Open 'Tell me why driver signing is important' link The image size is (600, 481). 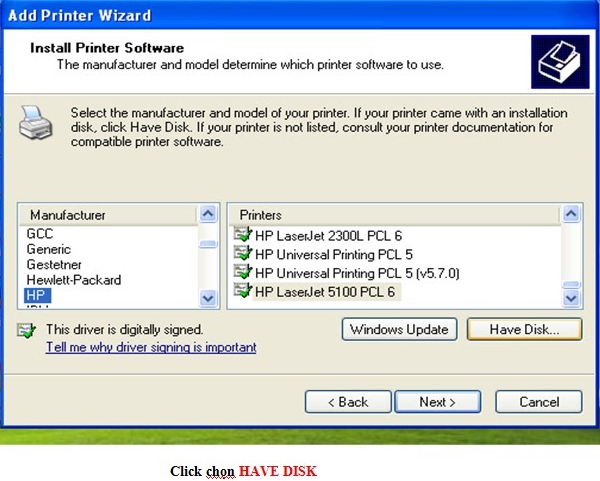151,347
